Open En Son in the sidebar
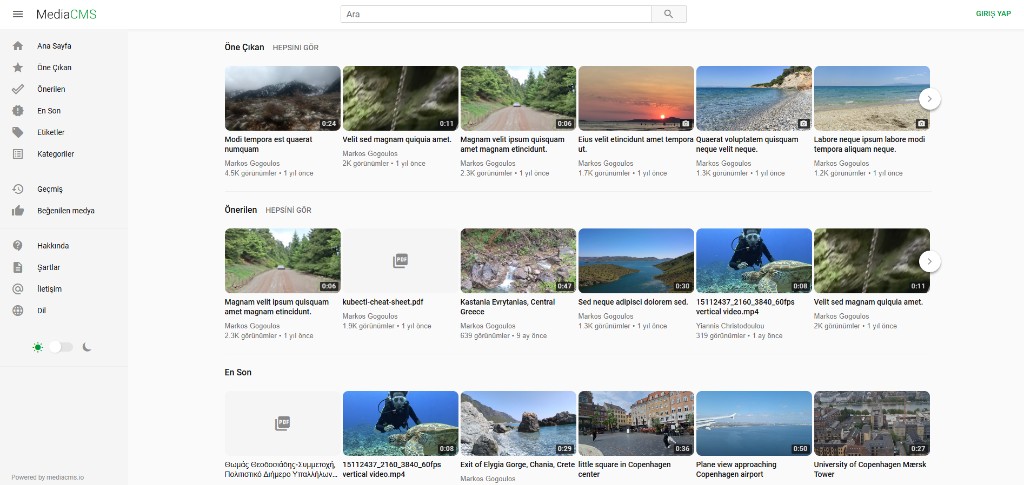Viewport: 1024px width, 485px height. point(49,111)
